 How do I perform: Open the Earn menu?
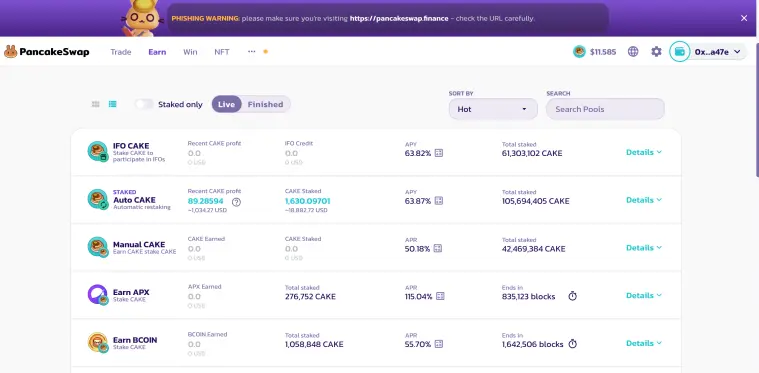coord(157,52)
